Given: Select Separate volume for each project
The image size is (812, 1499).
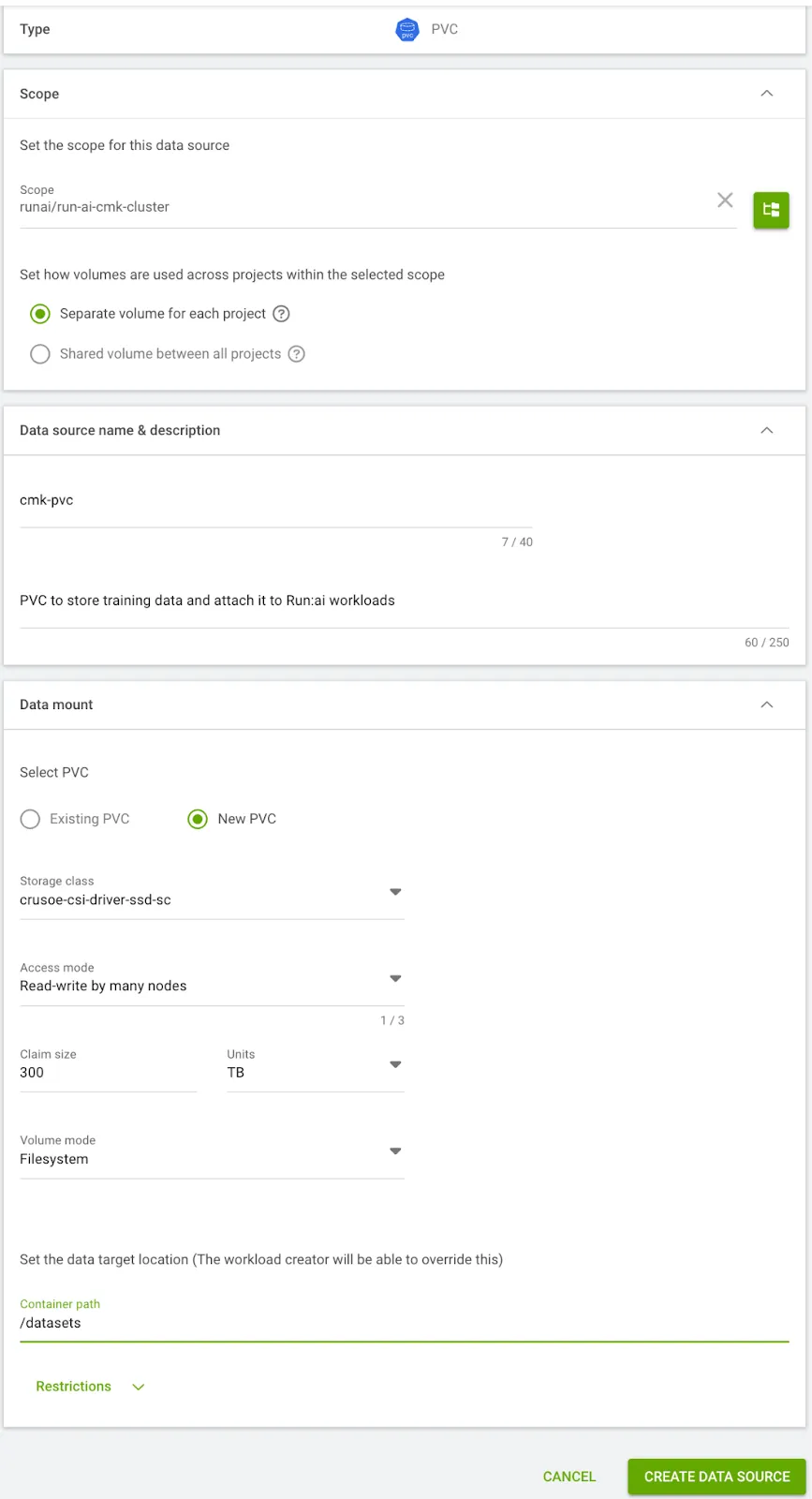Looking at the screenshot, I should (40, 314).
